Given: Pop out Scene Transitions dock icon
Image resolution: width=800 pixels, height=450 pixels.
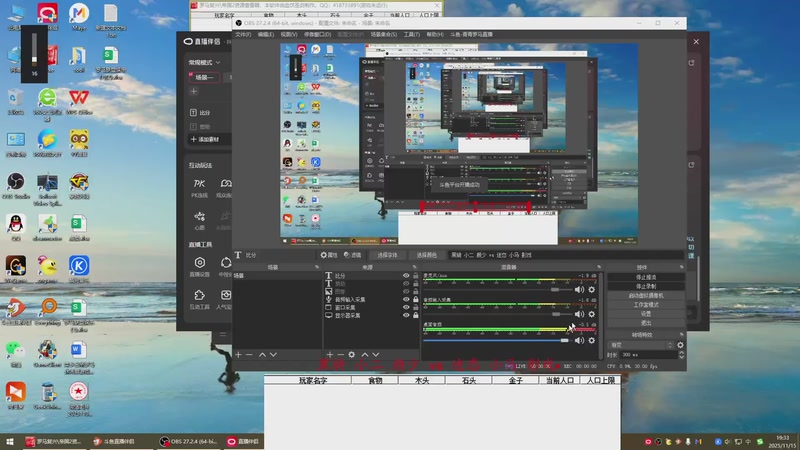Looking at the screenshot, I should pos(682,335).
